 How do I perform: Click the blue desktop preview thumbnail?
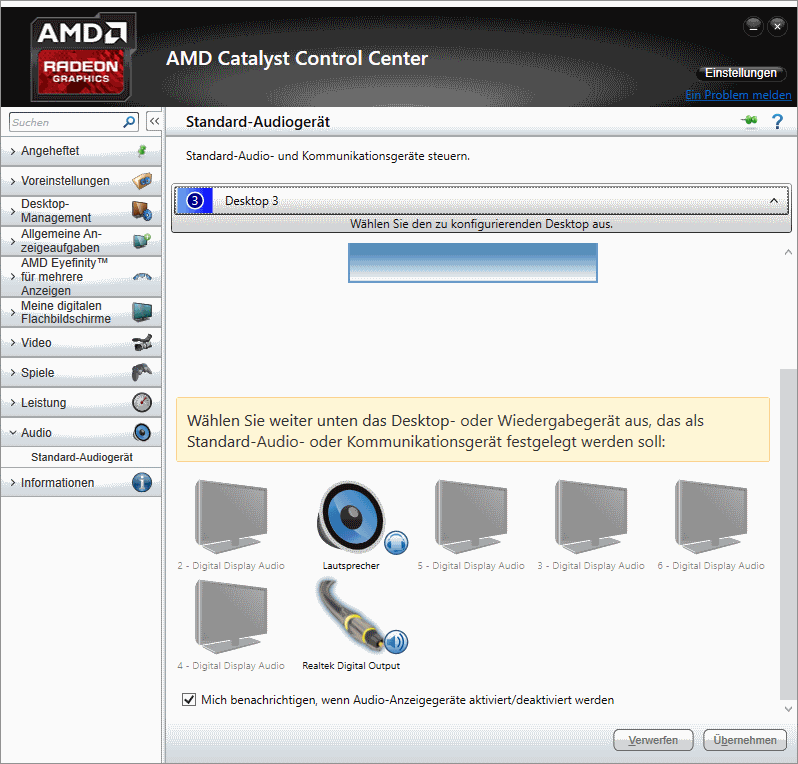coord(473,263)
